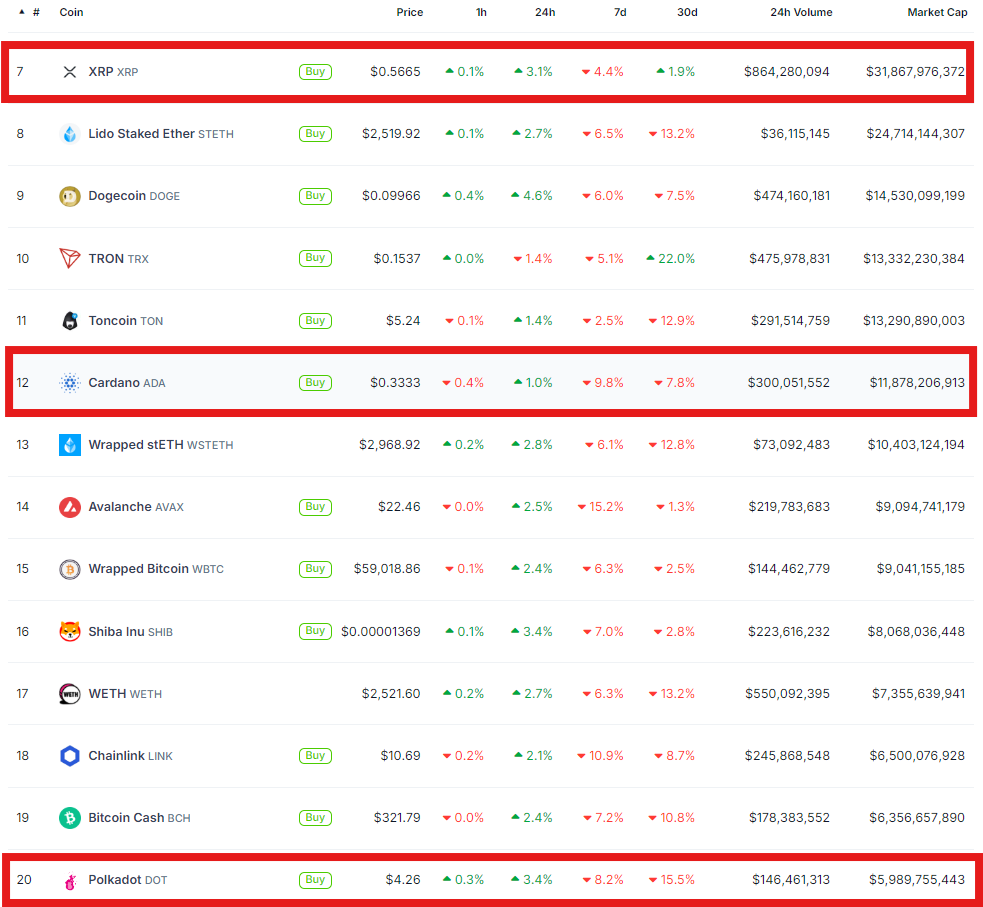983x907 pixels.
Task: Click Buy in the Avalanche row
Action: click(x=315, y=506)
